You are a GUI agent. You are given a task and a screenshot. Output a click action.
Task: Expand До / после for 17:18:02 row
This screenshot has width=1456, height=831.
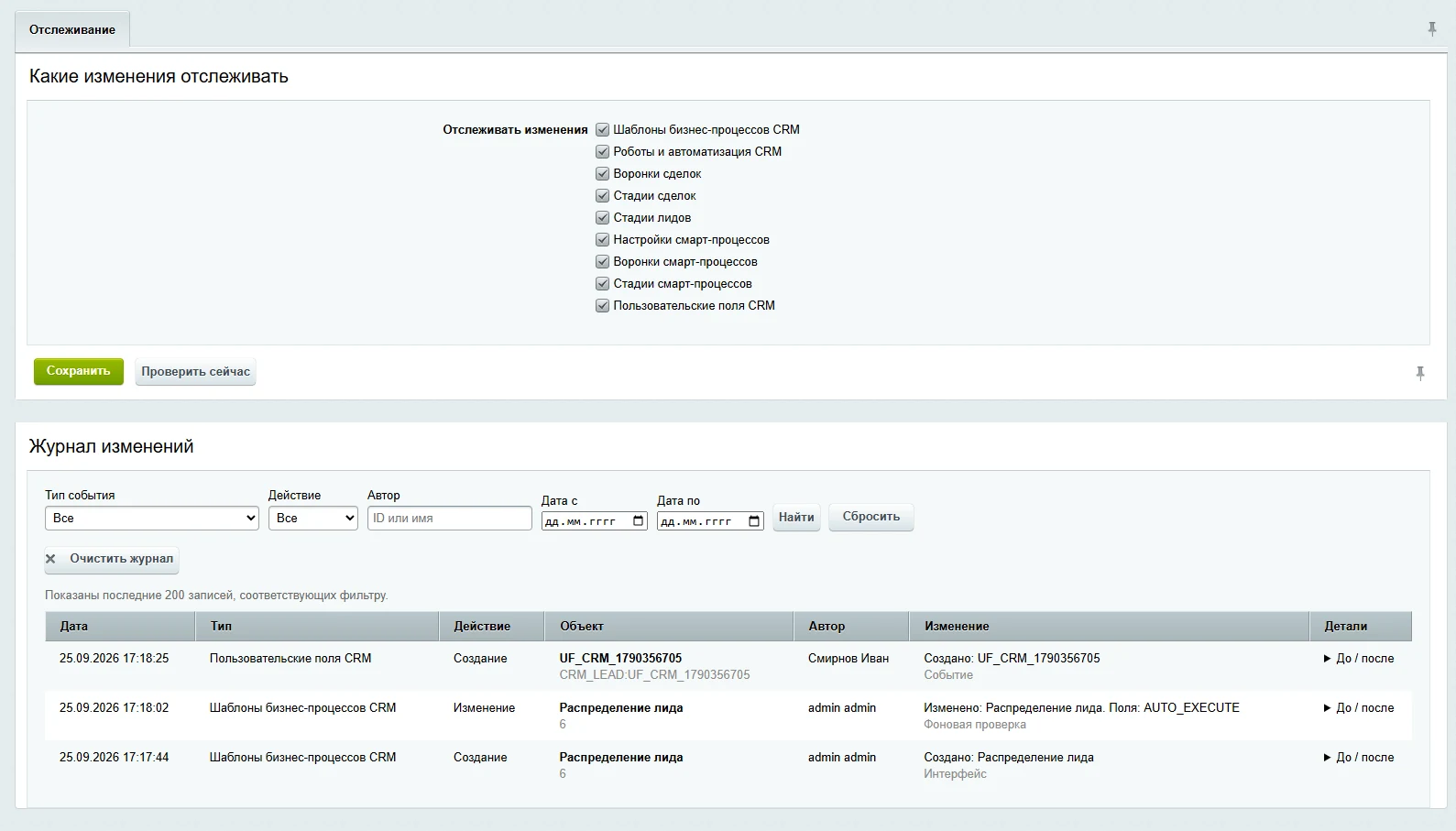coord(1359,708)
